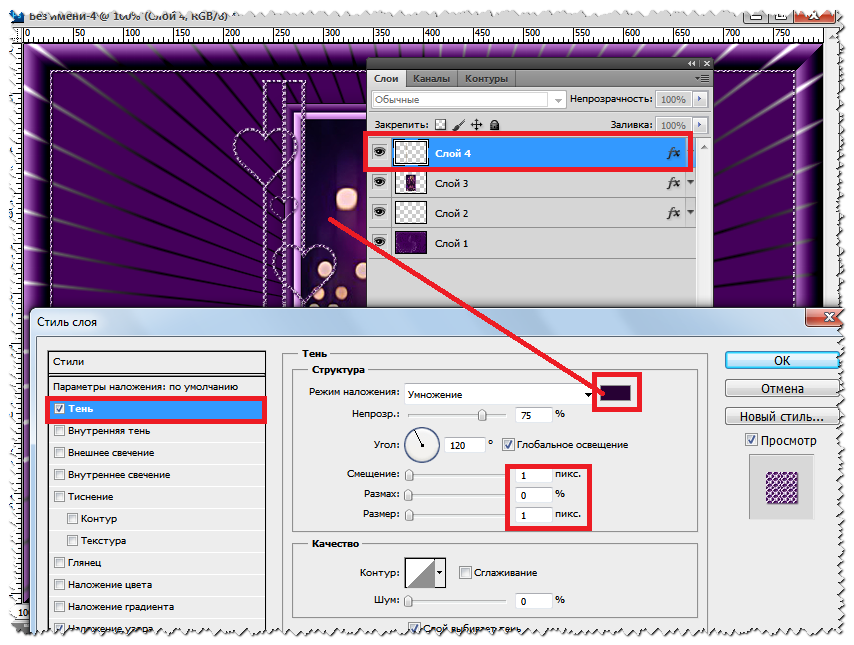Click fx icon on Слой 3
This screenshot has width=854, height=645.
(x=674, y=183)
